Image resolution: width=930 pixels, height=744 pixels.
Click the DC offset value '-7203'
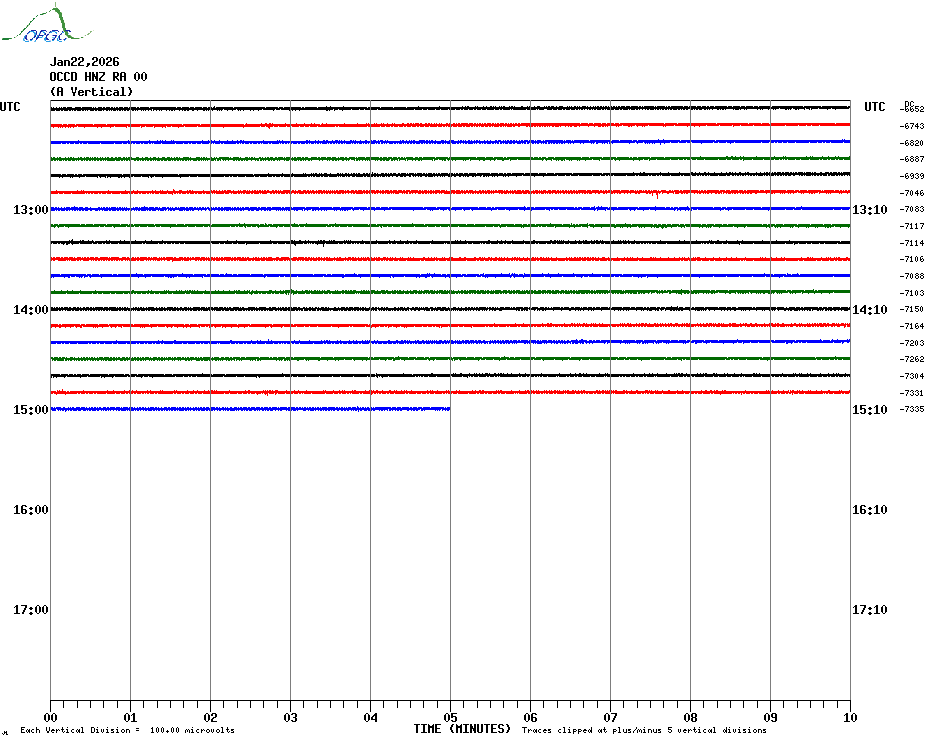click(x=912, y=343)
